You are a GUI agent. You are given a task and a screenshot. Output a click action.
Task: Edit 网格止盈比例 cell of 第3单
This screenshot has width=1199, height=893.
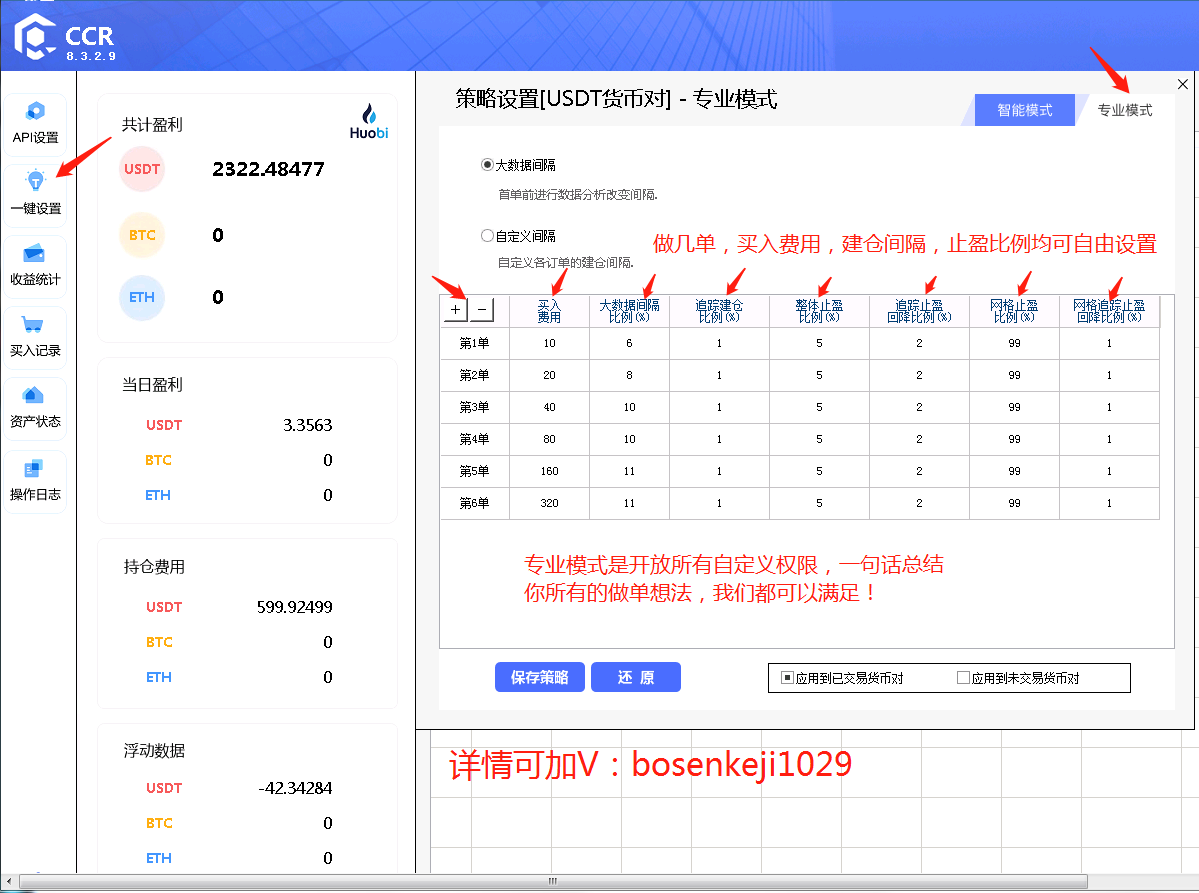(1014, 408)
